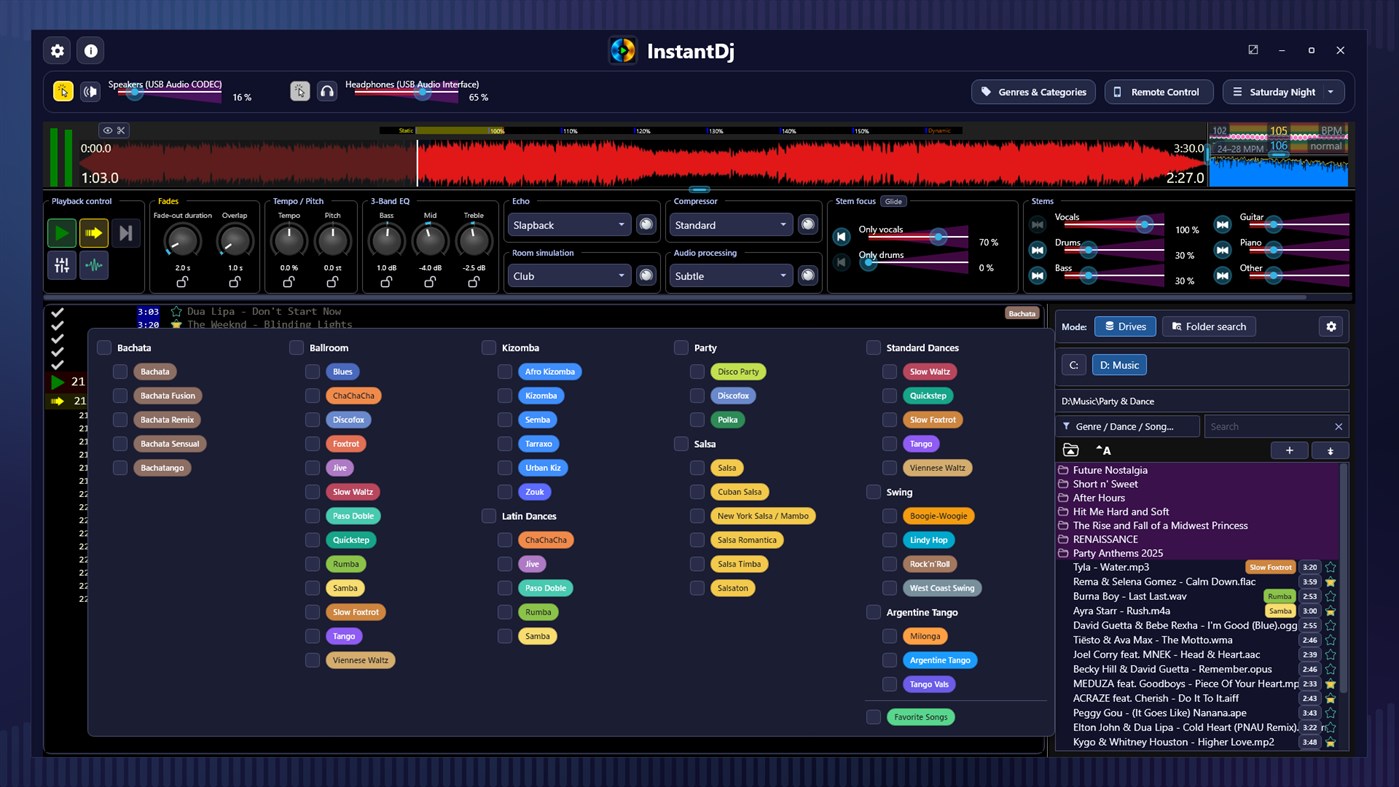Click the green Play button in Playback control
The width and height of the screenshot is (1399, 787).
(61, 233)
